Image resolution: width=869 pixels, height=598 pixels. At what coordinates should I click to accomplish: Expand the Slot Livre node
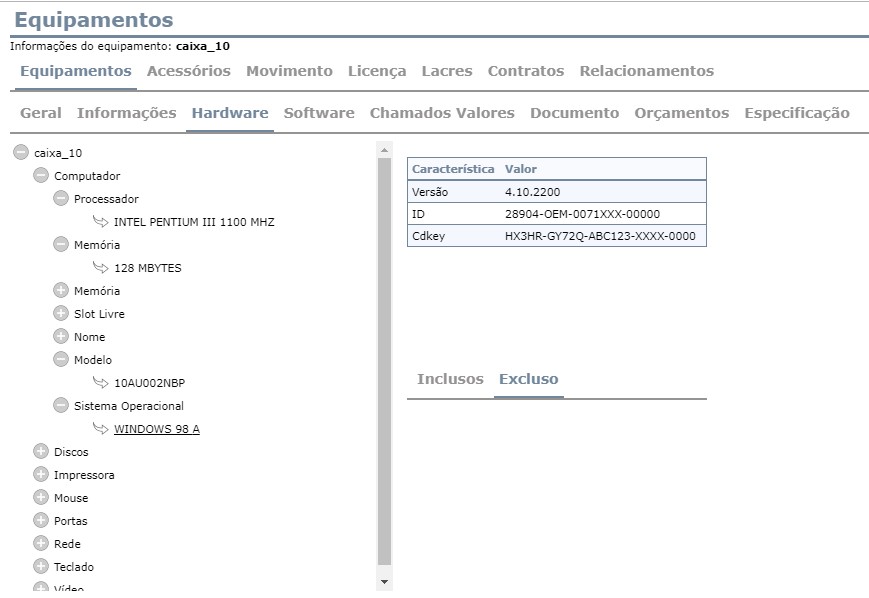(61, 314)
